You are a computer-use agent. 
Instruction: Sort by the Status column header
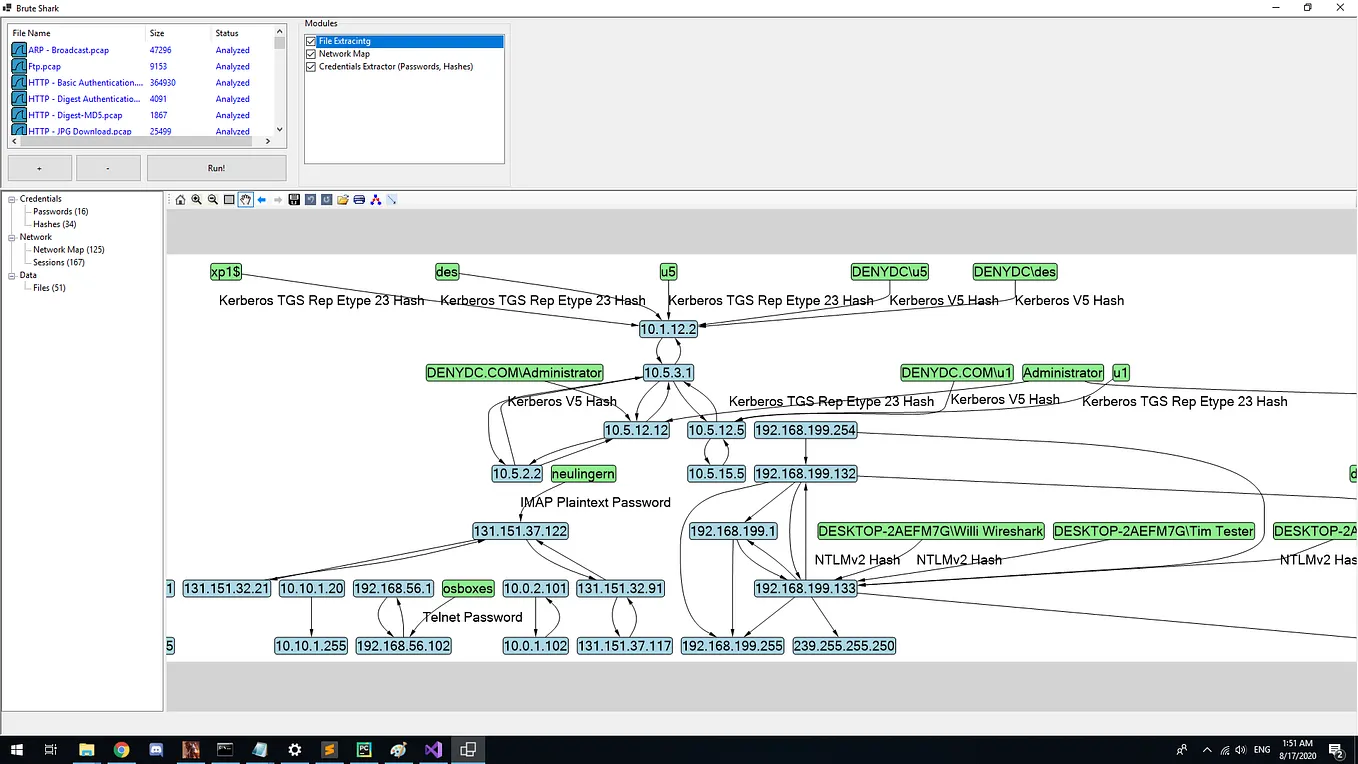click(242, 33)
